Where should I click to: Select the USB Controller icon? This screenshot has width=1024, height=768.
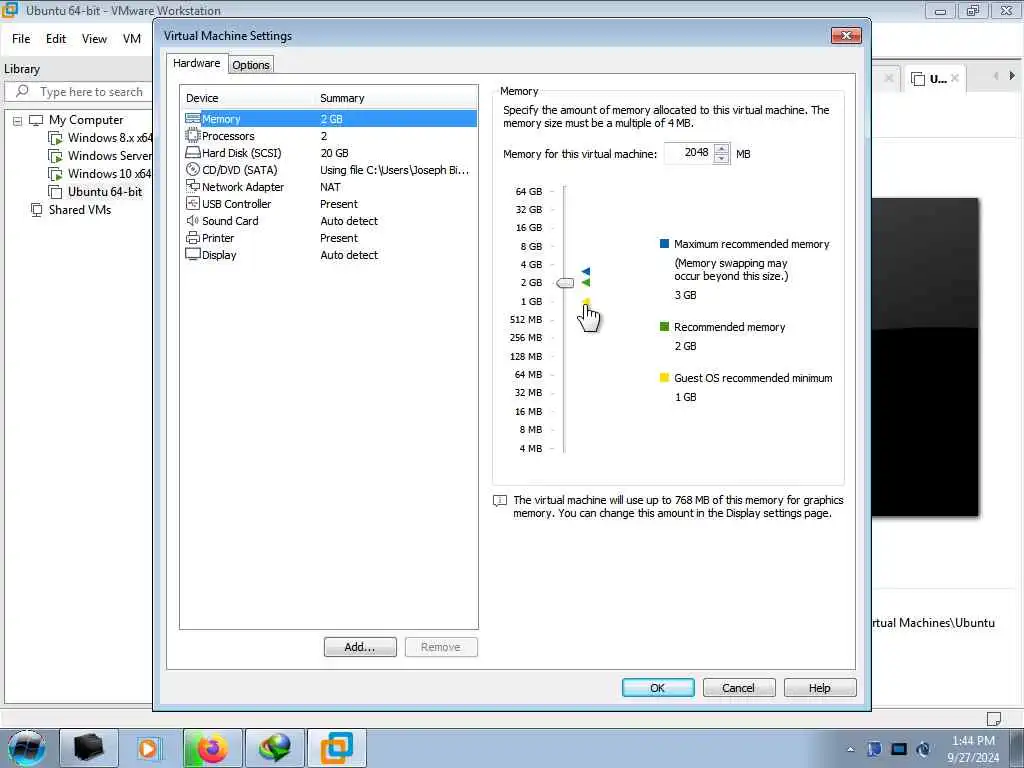(x=193, y=204)
